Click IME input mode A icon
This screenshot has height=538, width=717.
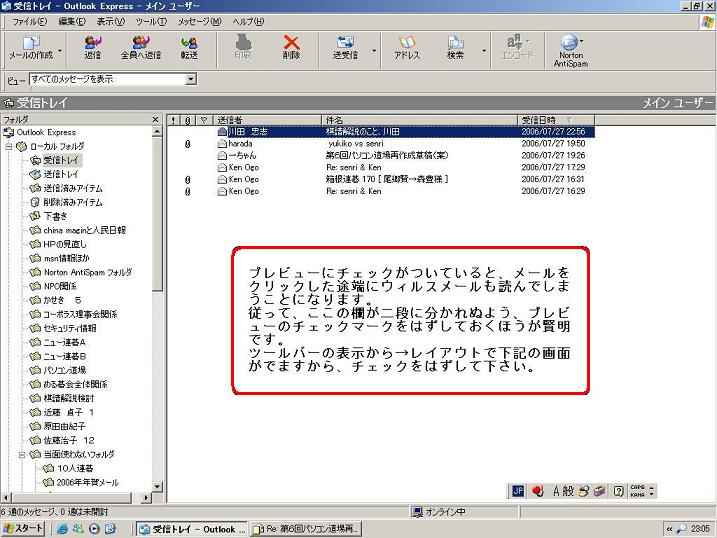coord(556,491)
